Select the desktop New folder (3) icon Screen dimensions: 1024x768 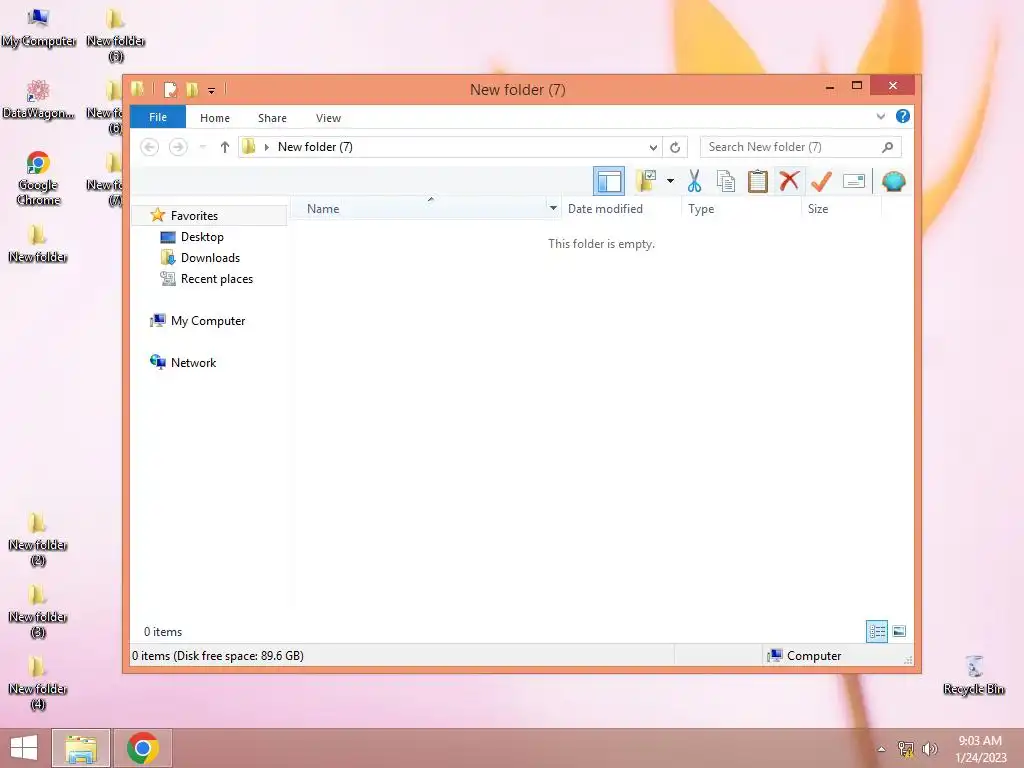coord(38,611)
